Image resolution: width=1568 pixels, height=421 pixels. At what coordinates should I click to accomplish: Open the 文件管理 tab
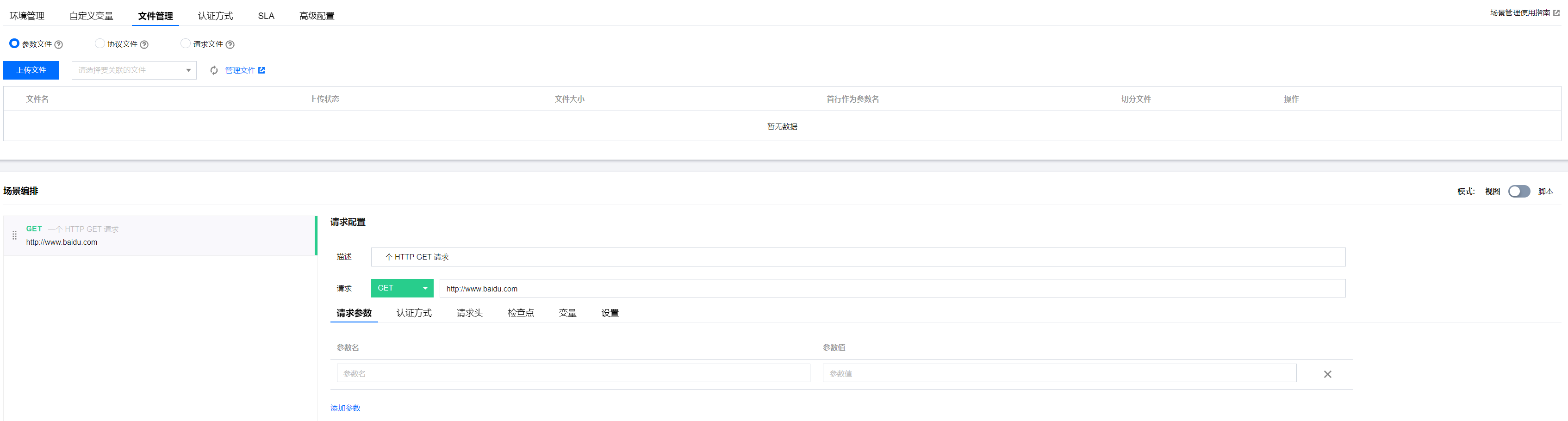pos(155,16)
